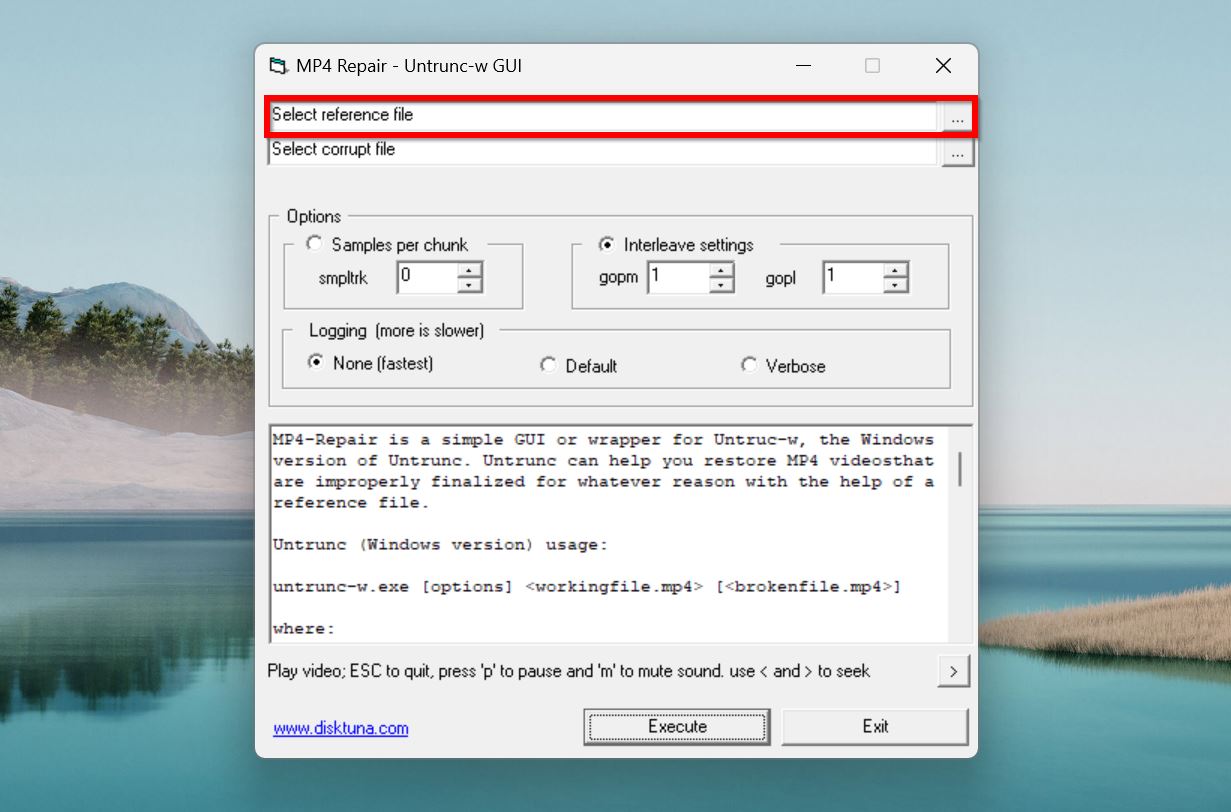Click inside the gopl number field
Viewport: 1231px width, 812px height.
pos(853,277)
